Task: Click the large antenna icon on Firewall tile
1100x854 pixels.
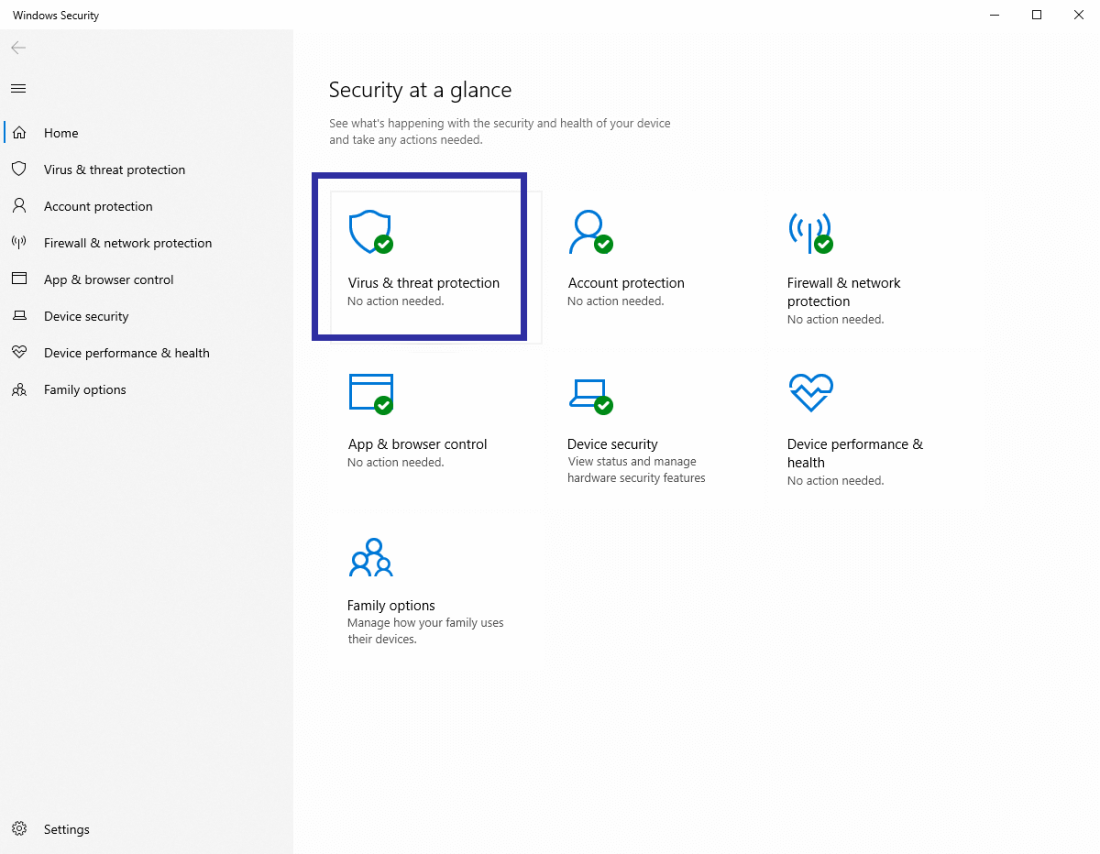Action: (x=810, y=232)
